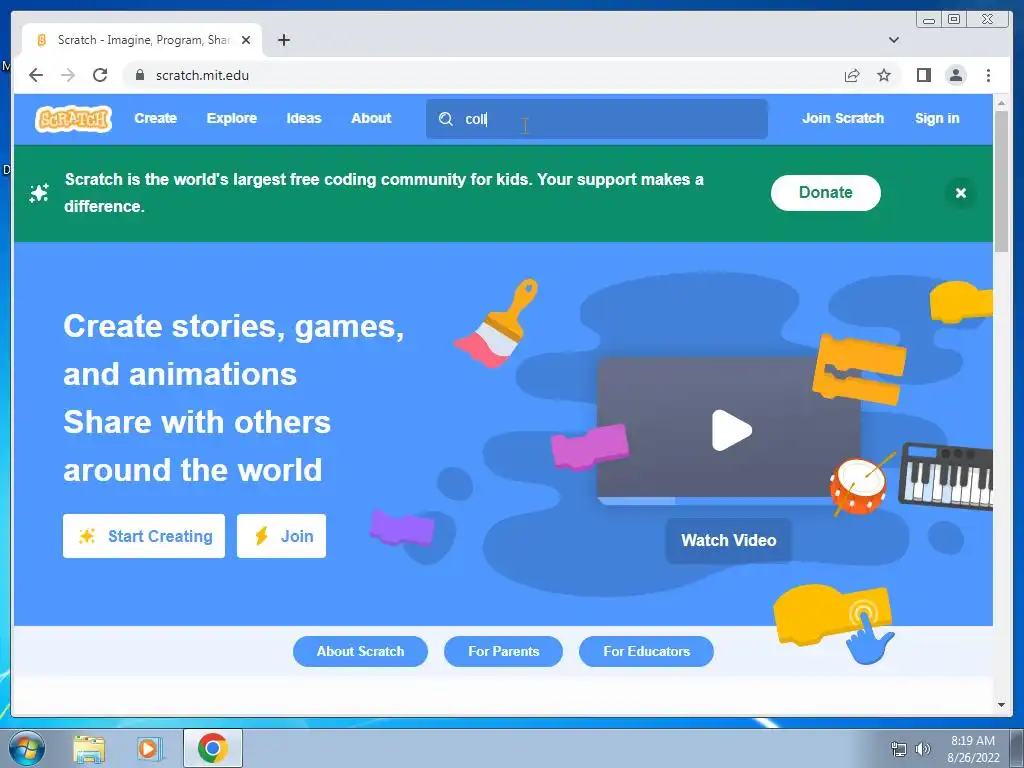The height and width of the screenshot is (768, 1024).
Task: Click Sign in
Action: coord(937,118)
